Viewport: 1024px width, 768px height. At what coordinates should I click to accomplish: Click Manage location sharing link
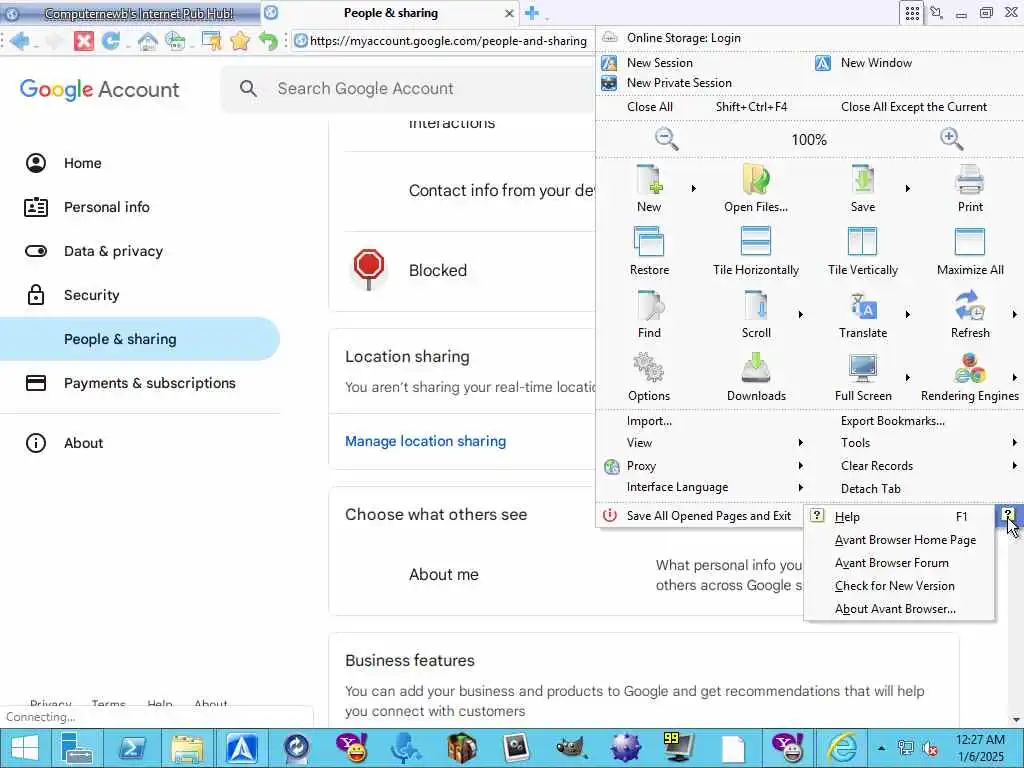tap(425, 441)
